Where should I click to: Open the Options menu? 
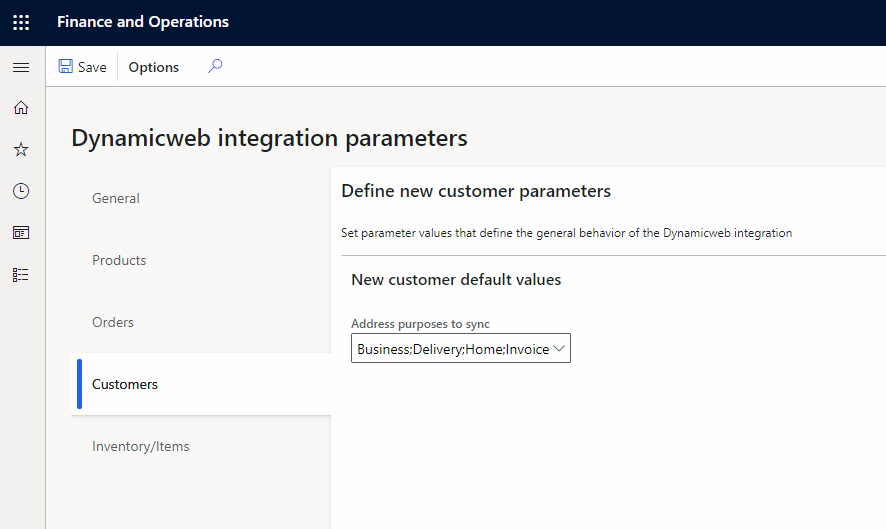tap(154, 67)
